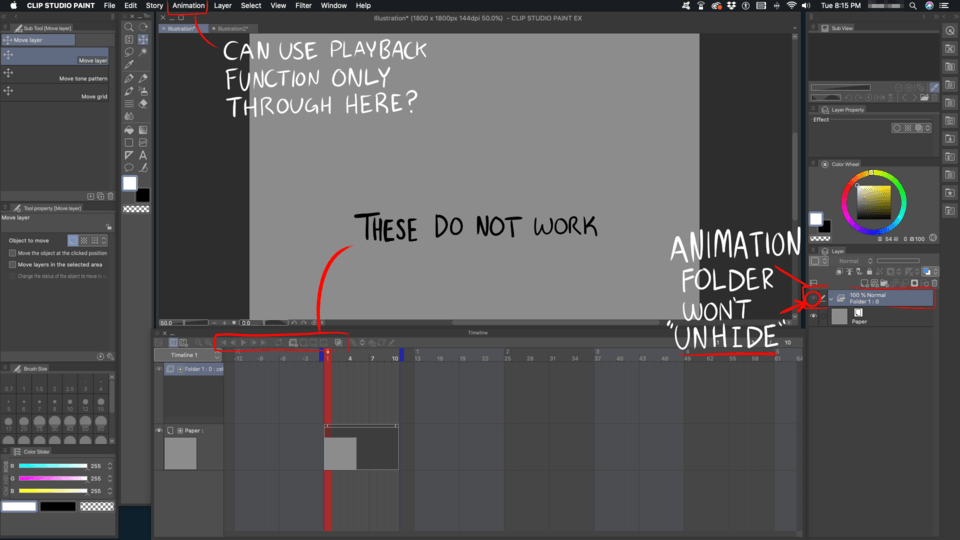Select the Eraser tool
The image size is (960, 540).
click(143, 103)
